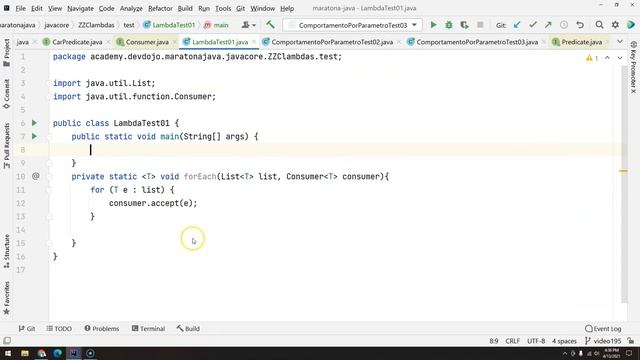This screenshot has width=640, height=360.
Task: Open the Build tool window
Action: [188, 329]
